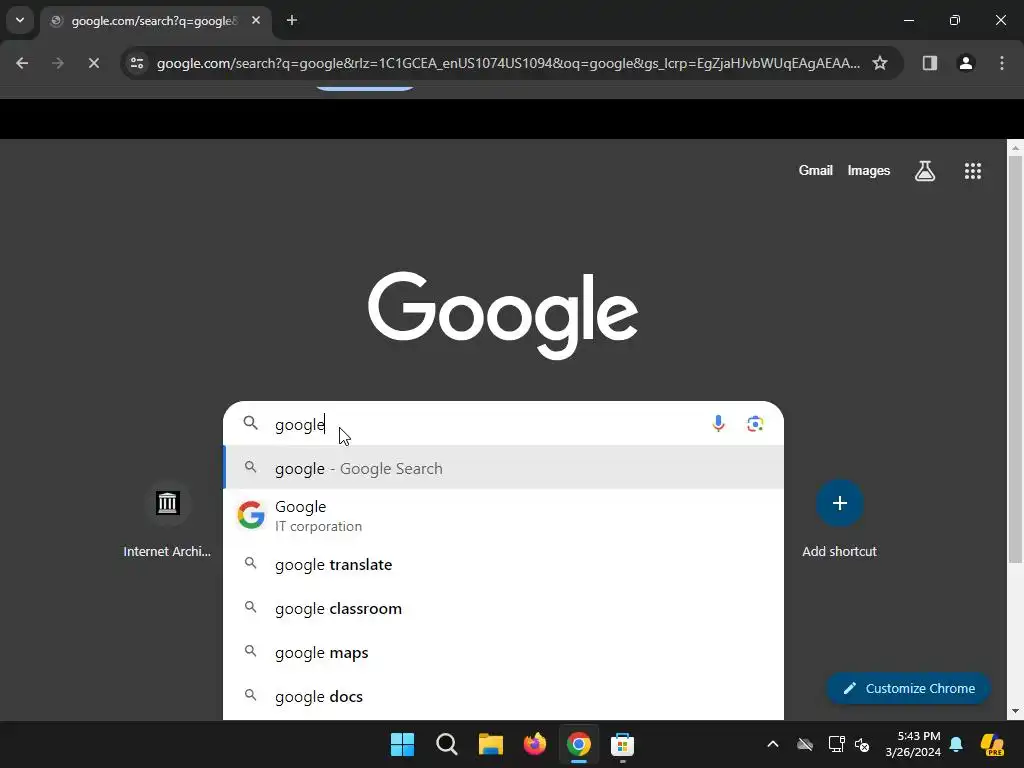Open the yellow PRE app in taskbar corner
The image size is (1024, 768).
coord(992,744)
